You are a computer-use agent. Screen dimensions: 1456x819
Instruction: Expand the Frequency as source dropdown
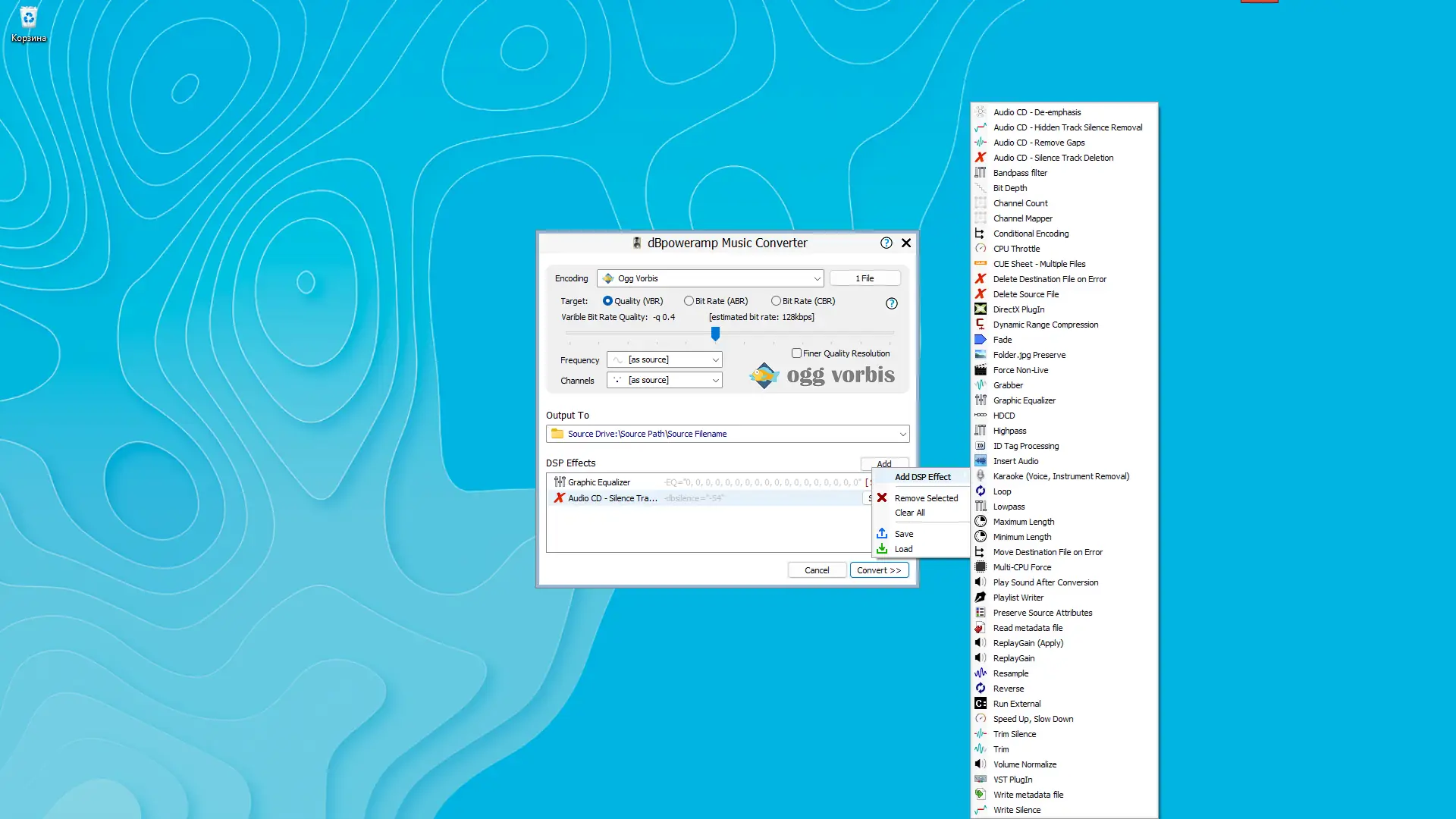[x=664, y=359]
